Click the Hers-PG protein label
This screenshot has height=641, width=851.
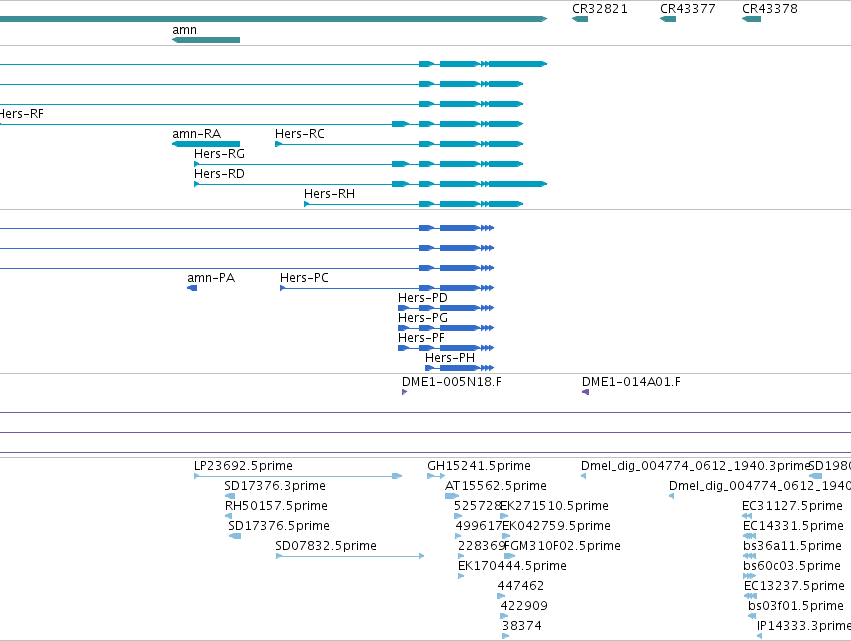(423, 318)
